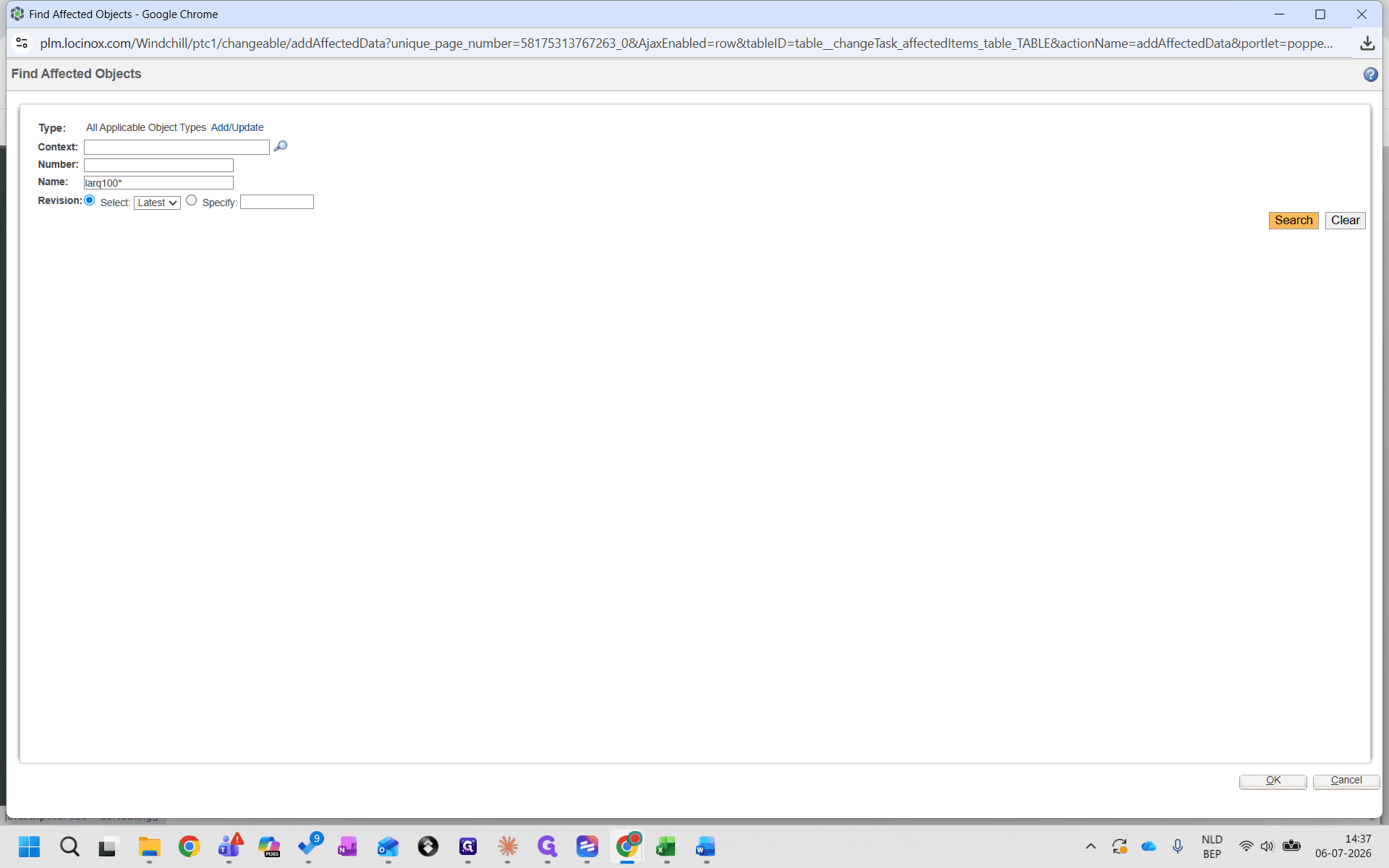Click the sync status tray icon
Viewport: 1389px width, 868px height.
[x=1120, y=846]
